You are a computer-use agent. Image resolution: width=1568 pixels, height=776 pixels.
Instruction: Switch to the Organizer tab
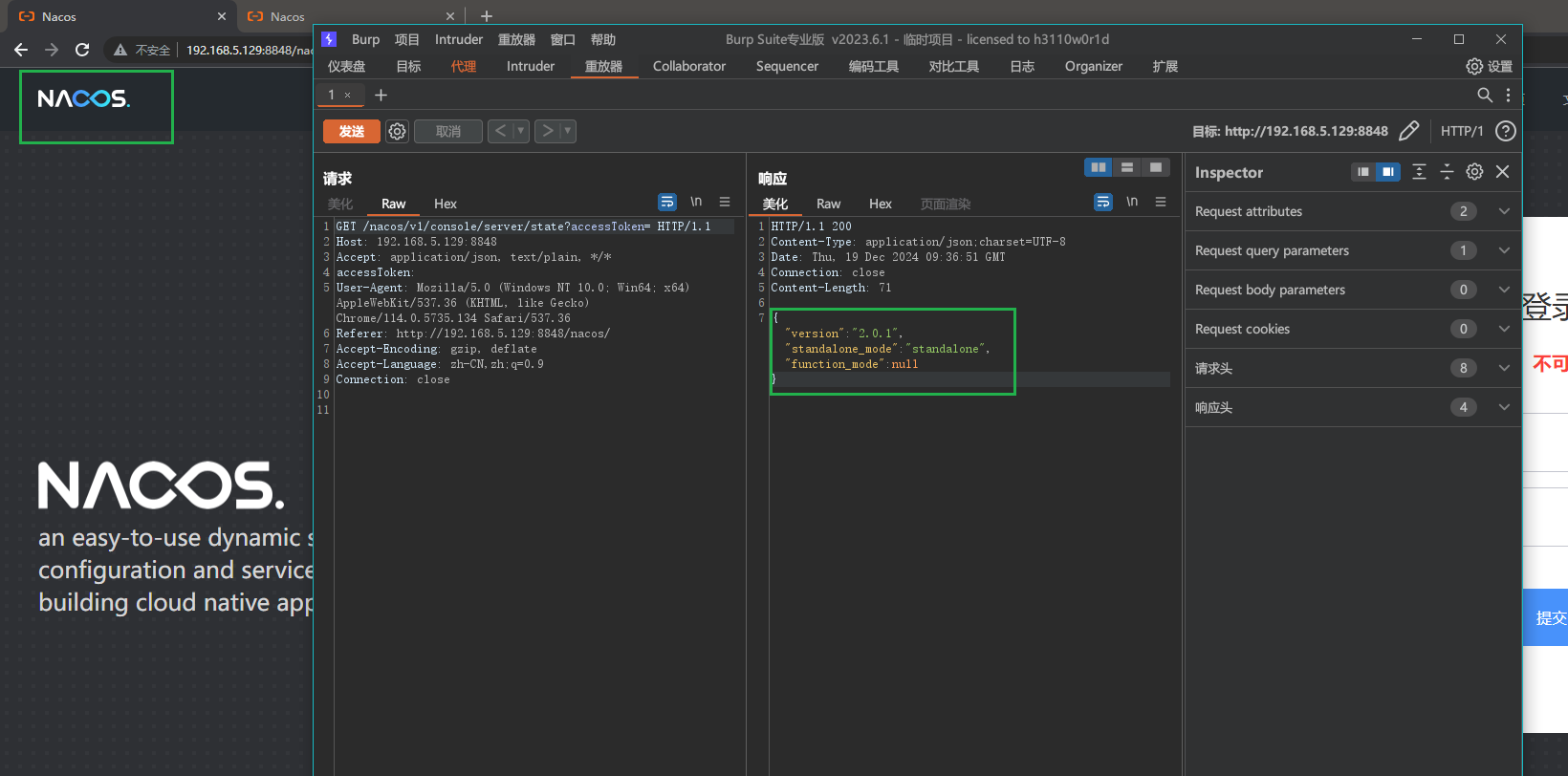[x=1094, y=66]
